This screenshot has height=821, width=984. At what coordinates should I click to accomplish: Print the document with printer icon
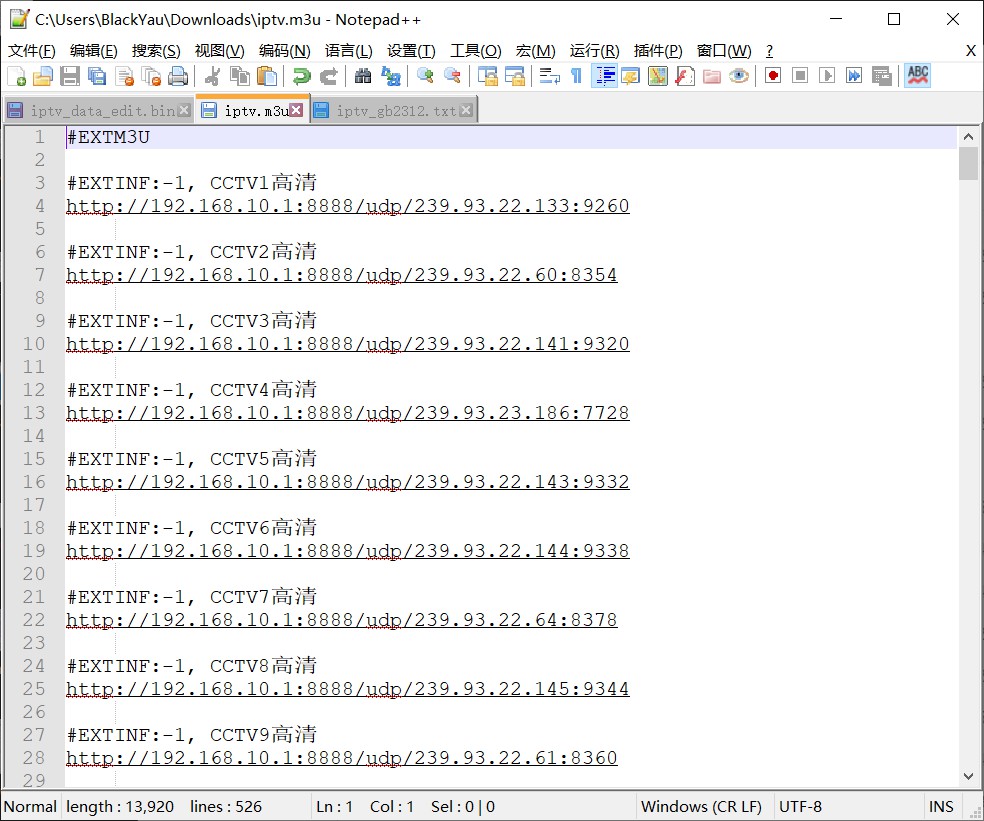[x=178, y=76]
